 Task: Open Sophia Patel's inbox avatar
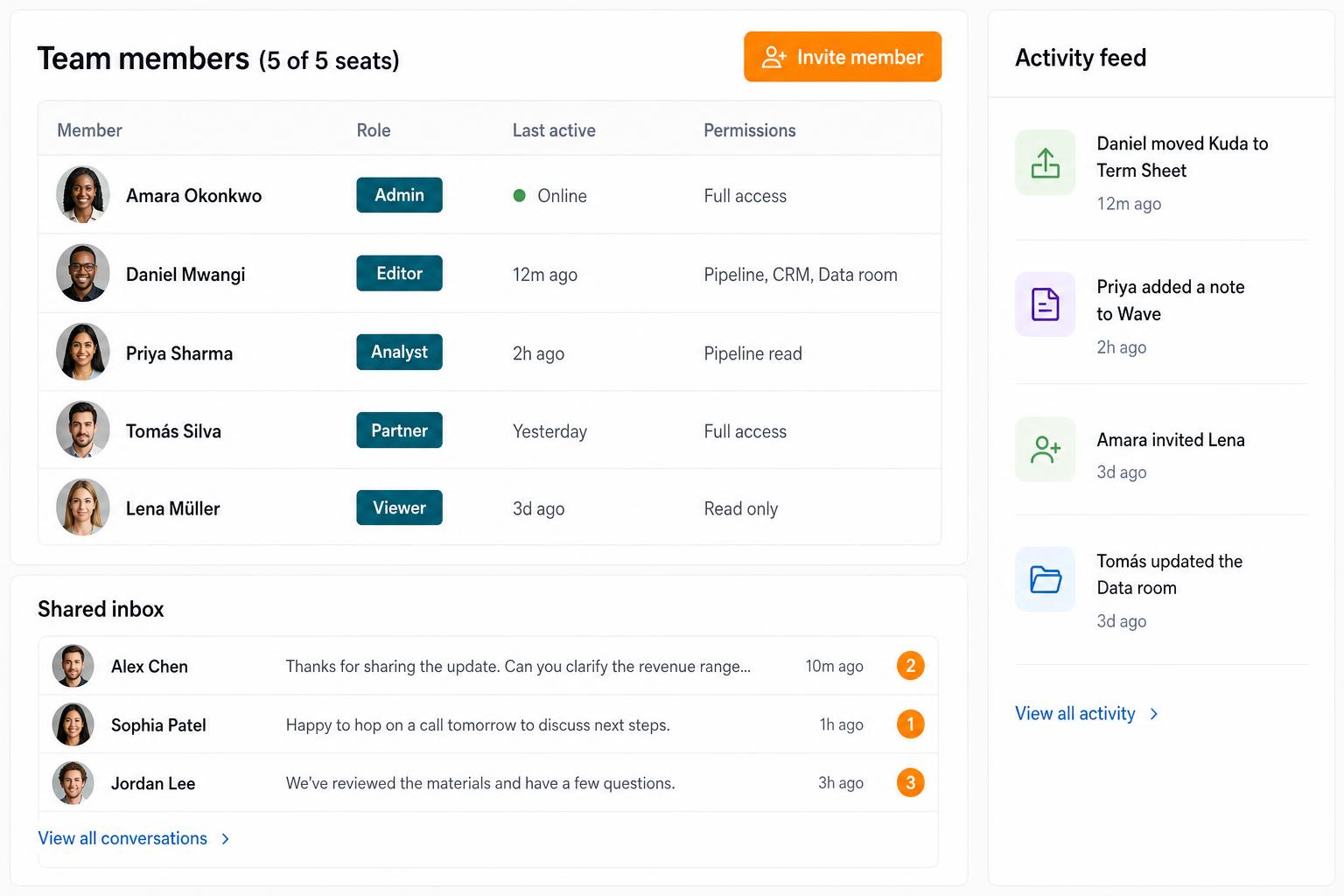pos(73,724)
